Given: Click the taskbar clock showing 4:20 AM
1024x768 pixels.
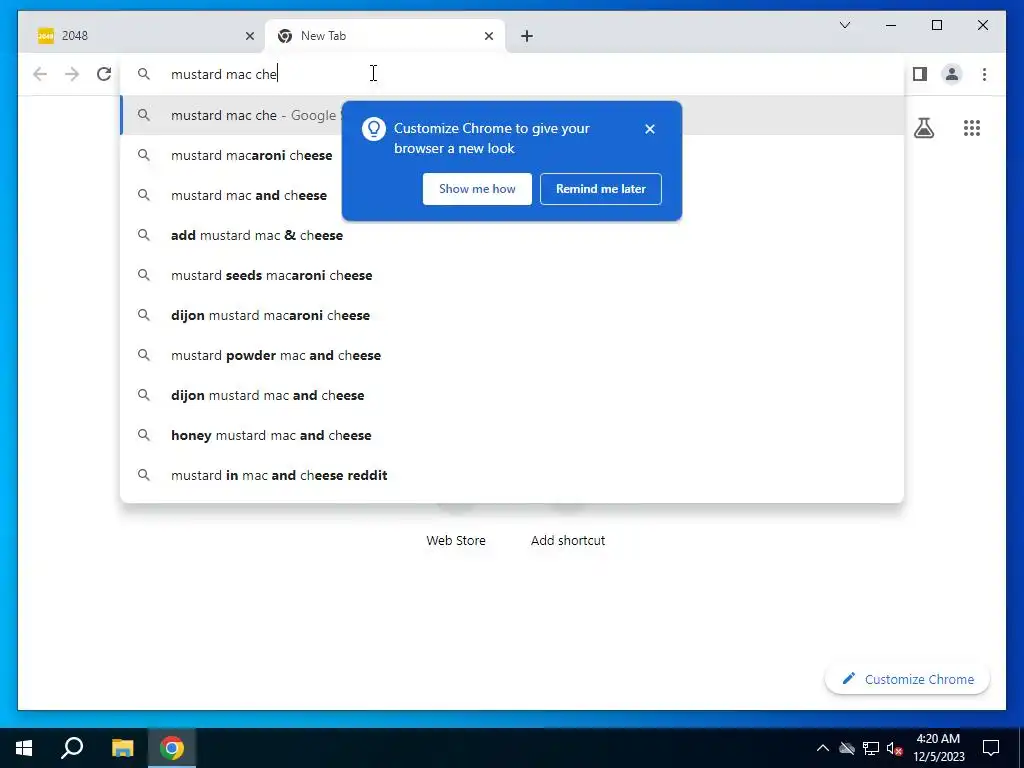Looking at the screenshot, I should 938,748.
